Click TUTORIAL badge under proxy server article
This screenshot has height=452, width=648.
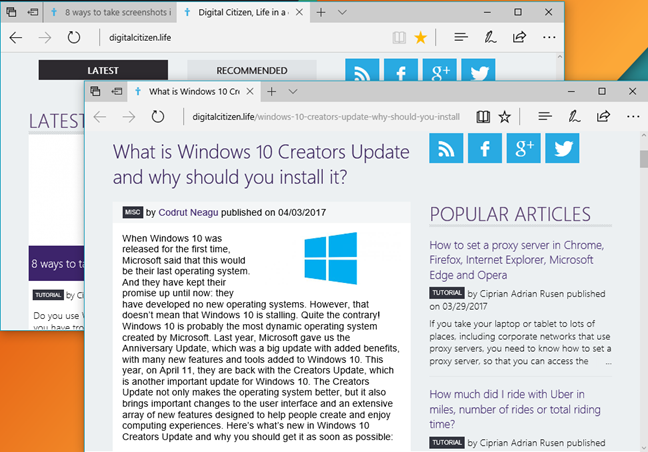pyautogui.click(x=447, y=293)
